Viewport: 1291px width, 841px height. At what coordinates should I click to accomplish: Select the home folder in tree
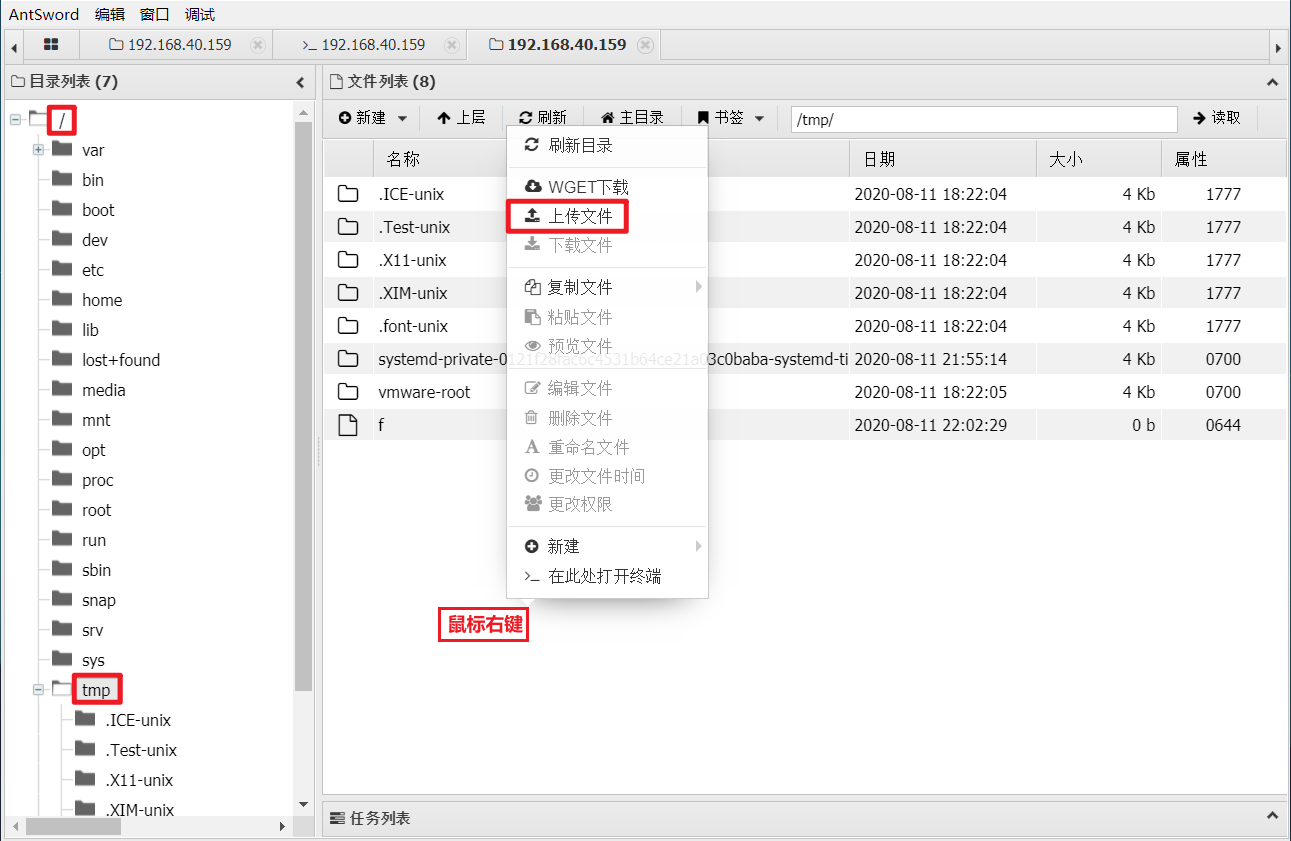pyautogui.click(x=102, y=300)
